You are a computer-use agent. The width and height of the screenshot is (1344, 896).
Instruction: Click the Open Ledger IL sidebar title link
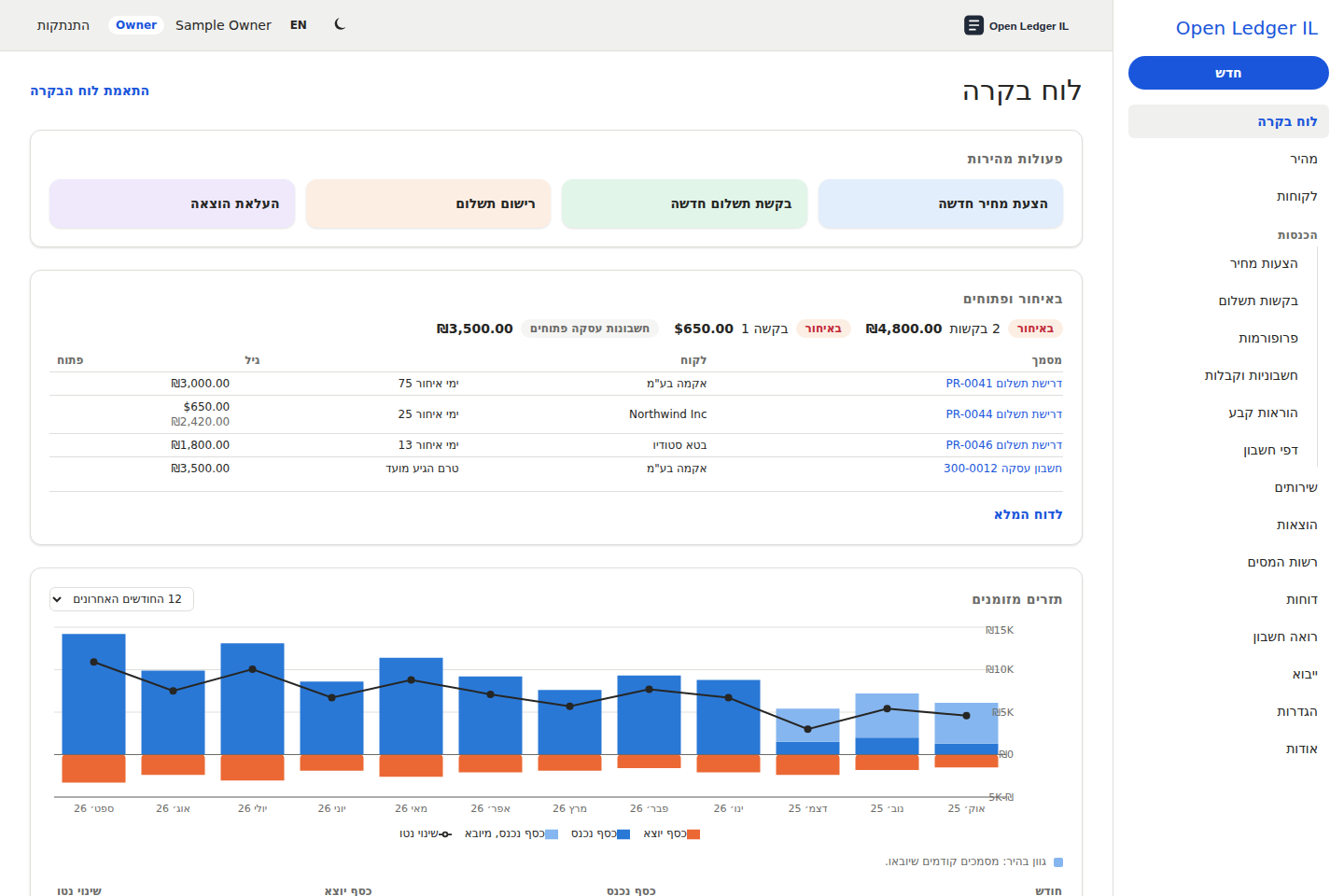coord(1247,28)
